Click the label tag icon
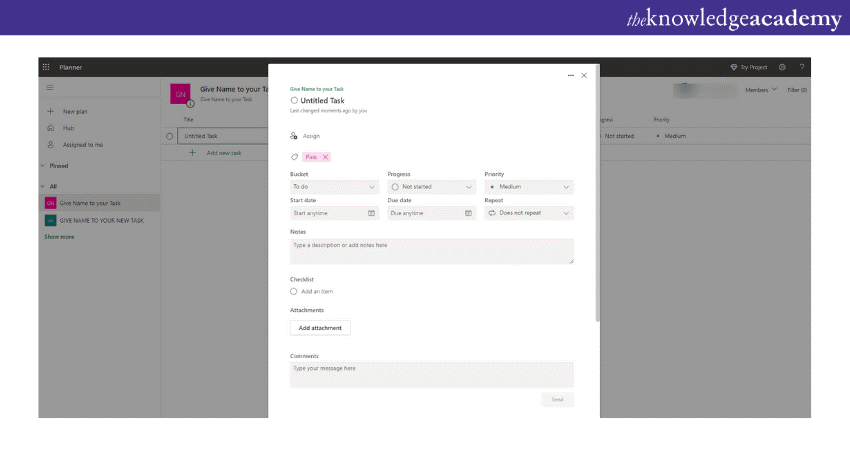850x450 pixels. point(294,157)
